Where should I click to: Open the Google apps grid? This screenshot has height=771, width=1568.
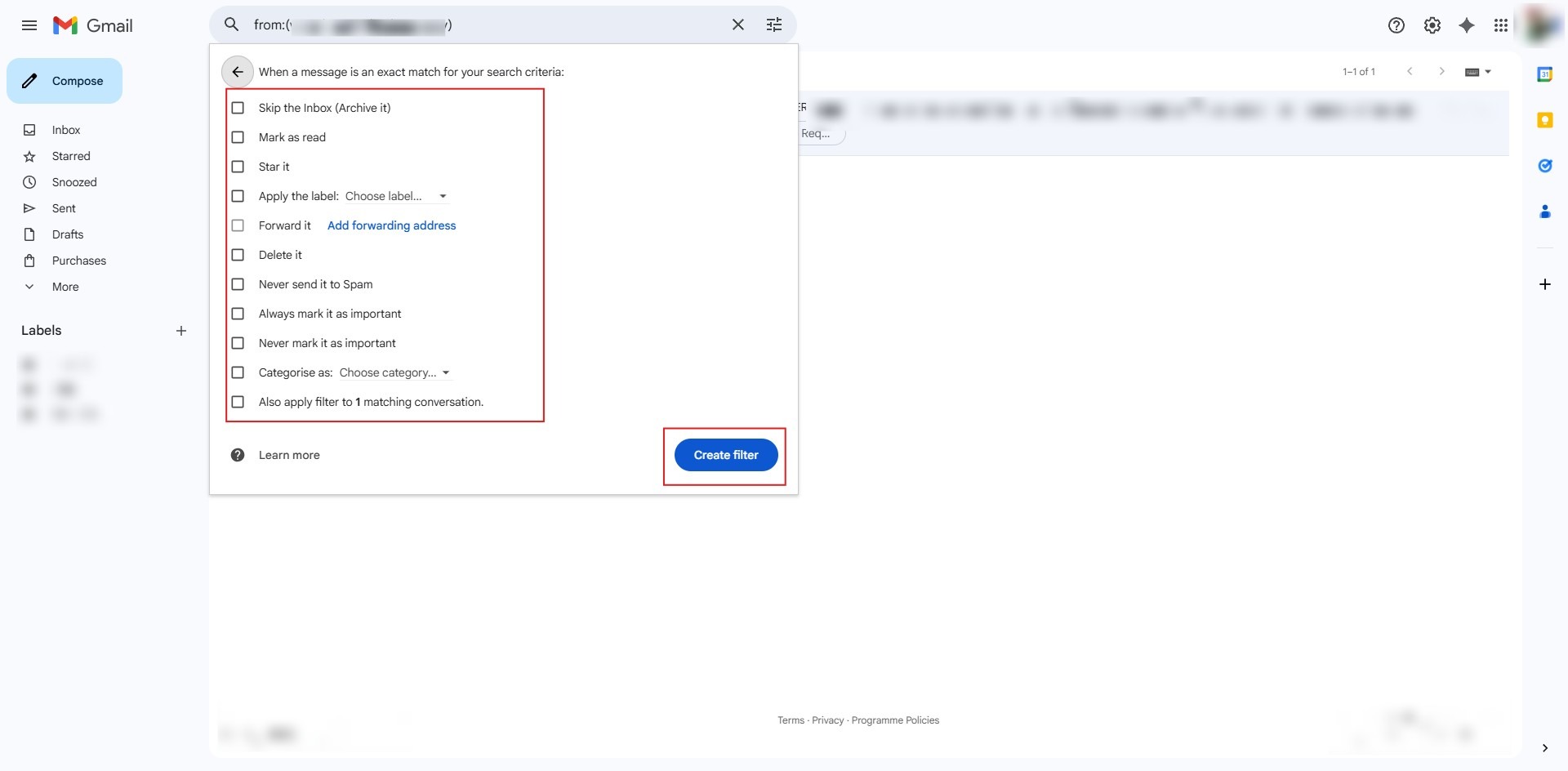click(1500, 25)
